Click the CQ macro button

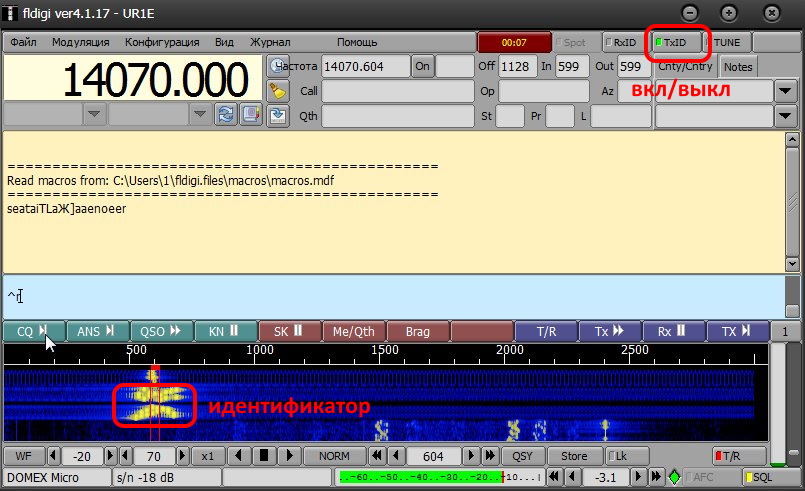[33, 331]
